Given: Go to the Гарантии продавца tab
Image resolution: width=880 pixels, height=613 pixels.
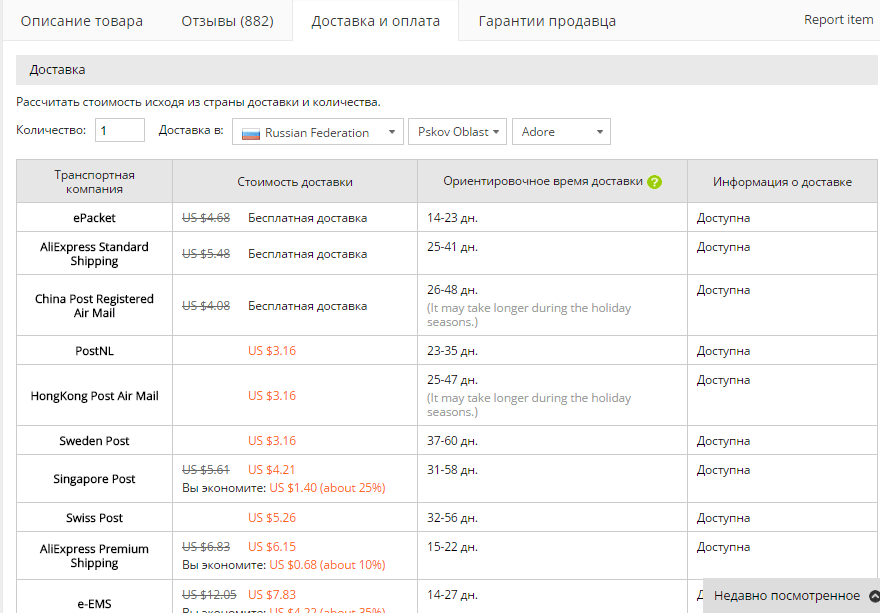Looking at the screenshot, I should 547,21.
